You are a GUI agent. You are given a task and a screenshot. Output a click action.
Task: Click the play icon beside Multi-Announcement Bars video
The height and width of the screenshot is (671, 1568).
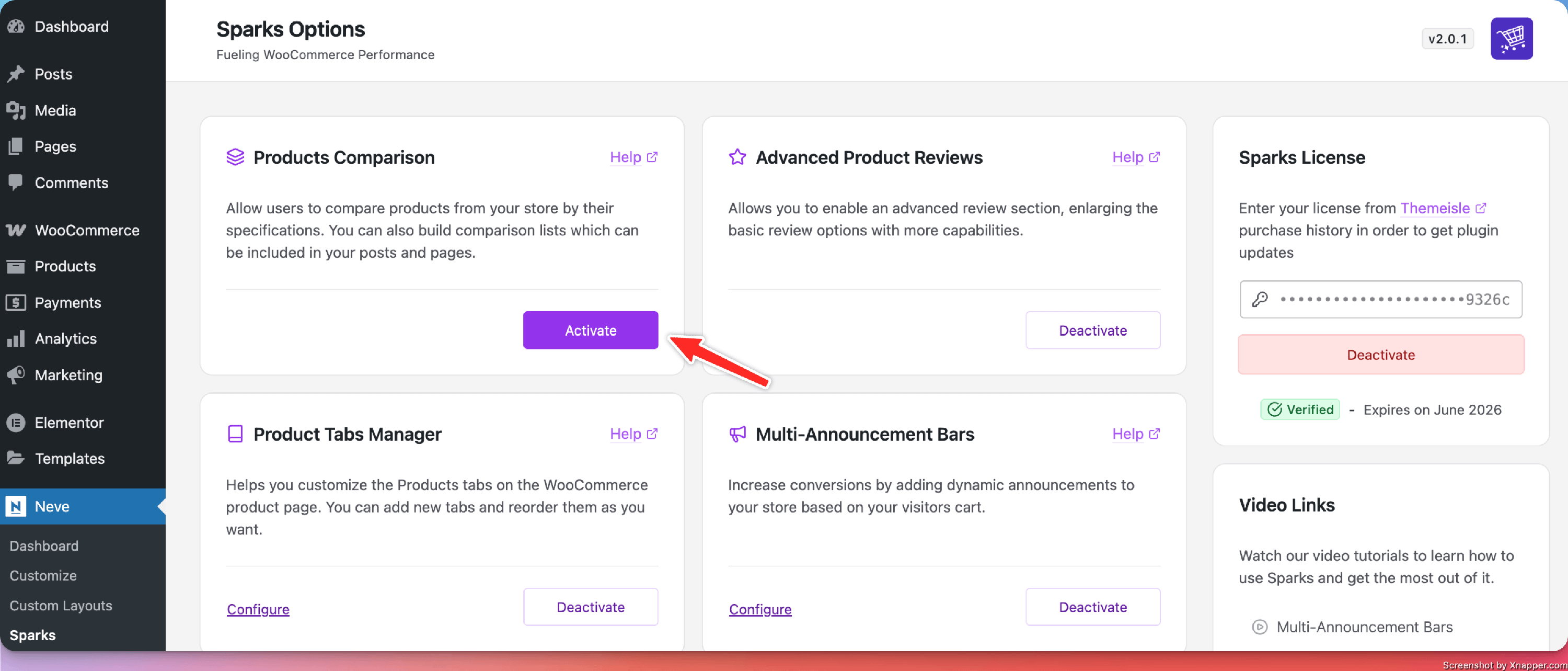[x=1260, y=627]
